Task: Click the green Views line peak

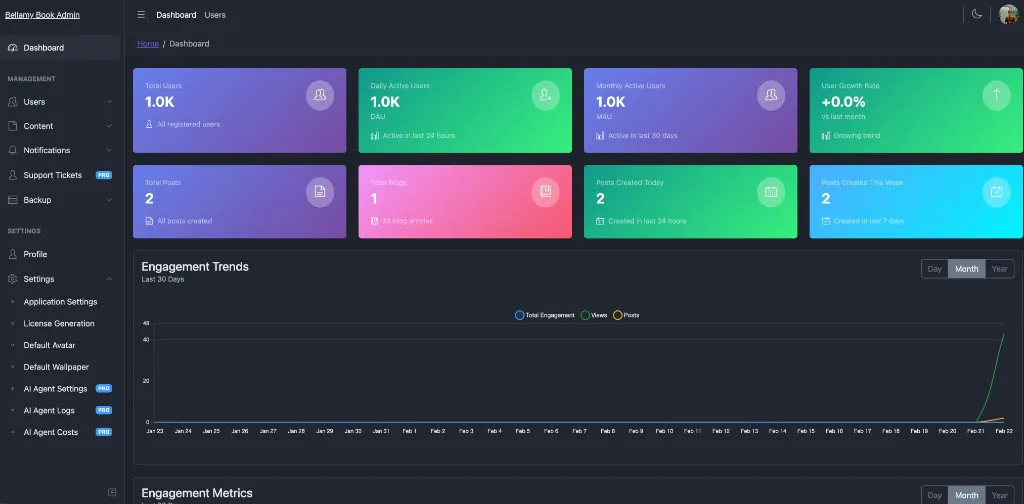Action: (x=1004, y=334)
